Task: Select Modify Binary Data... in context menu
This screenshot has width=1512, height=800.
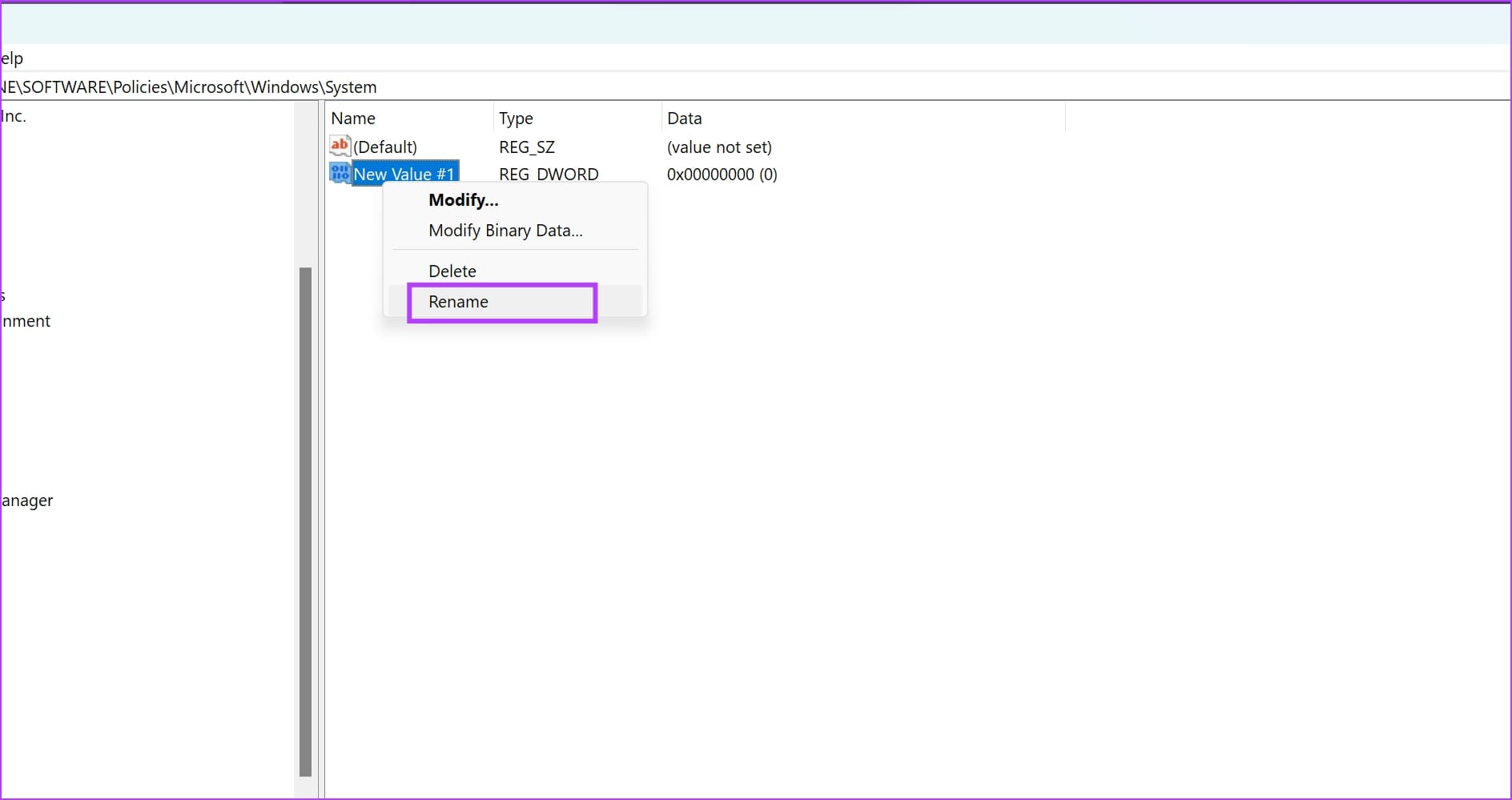Action: [505, 231]
